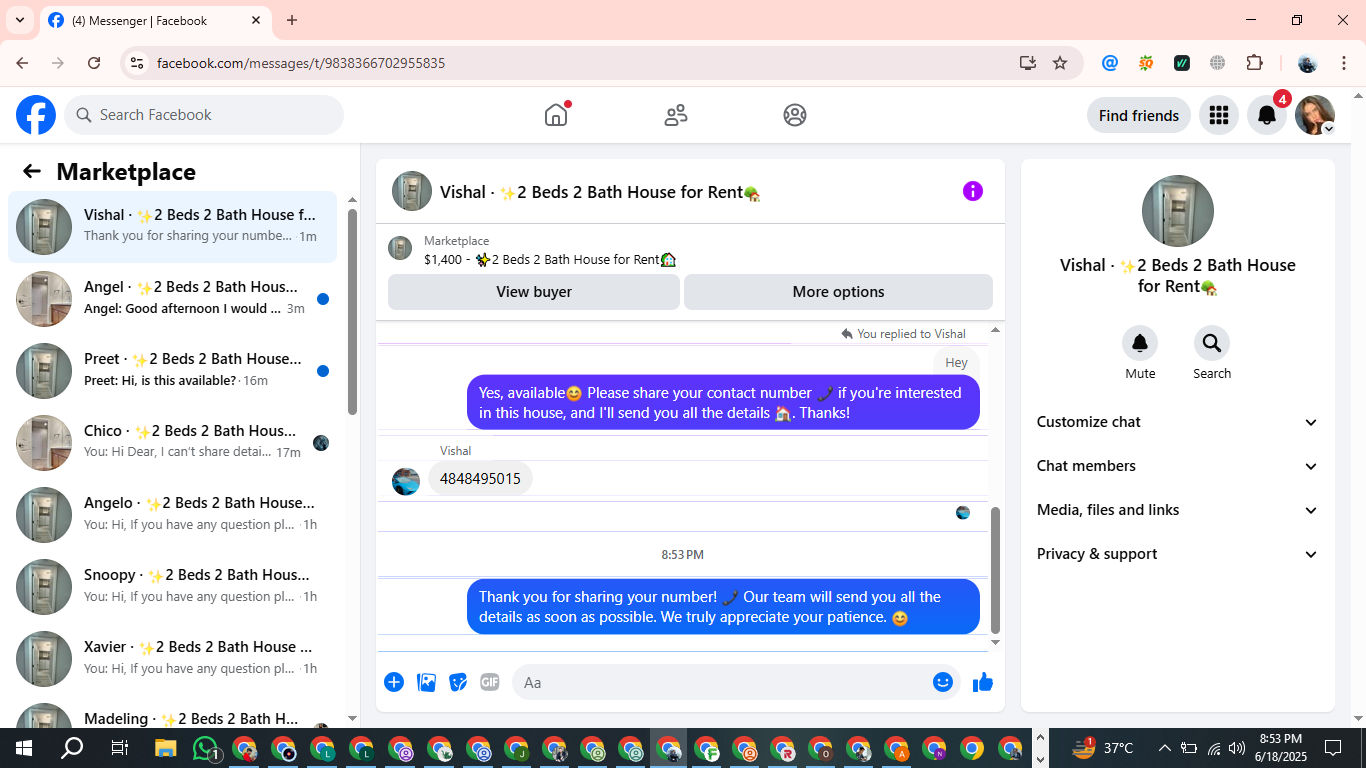The height and width of the screenshot is (768, 1366).
Task: Click the chat list scrollbar
Action: (352, 311)
